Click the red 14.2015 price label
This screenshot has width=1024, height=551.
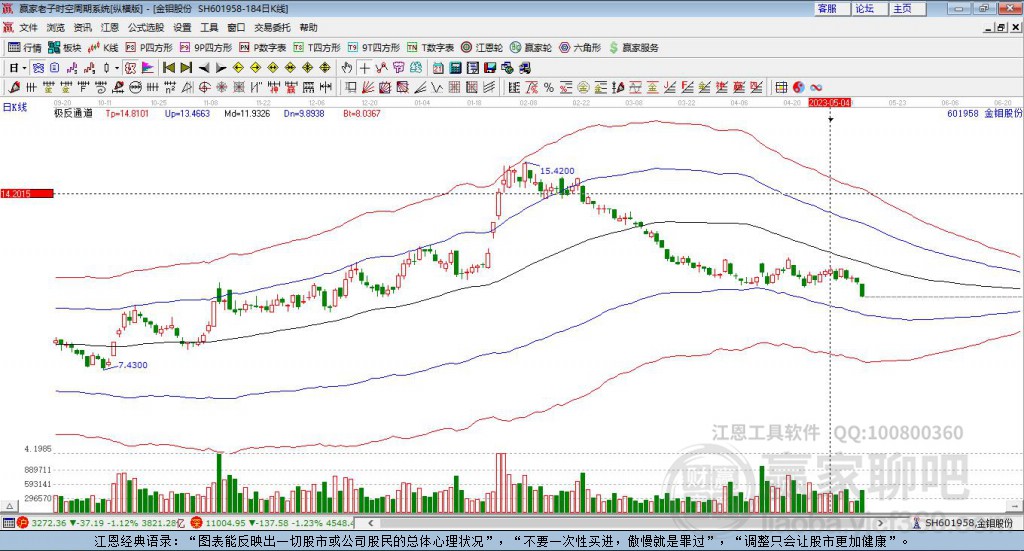pos(27,193)
